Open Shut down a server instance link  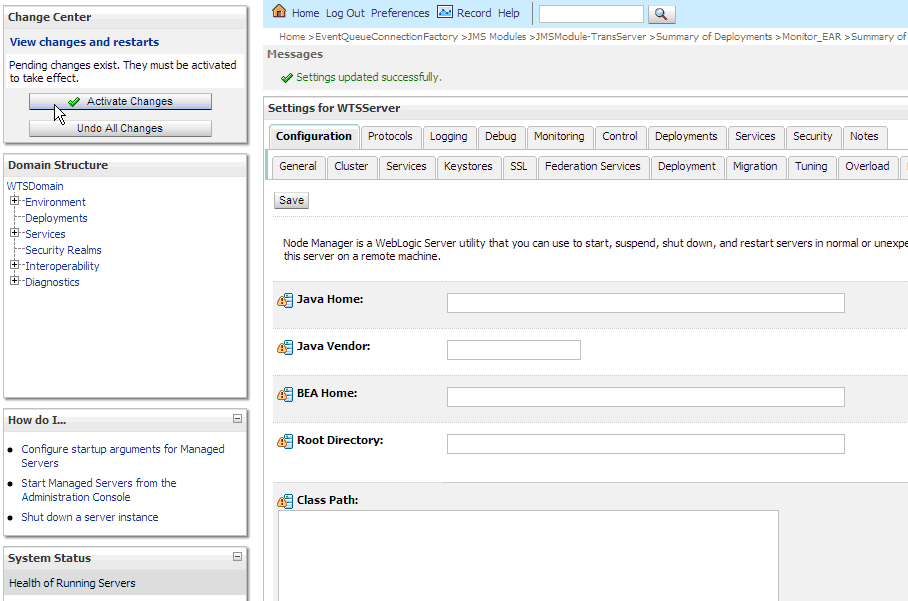90,517
